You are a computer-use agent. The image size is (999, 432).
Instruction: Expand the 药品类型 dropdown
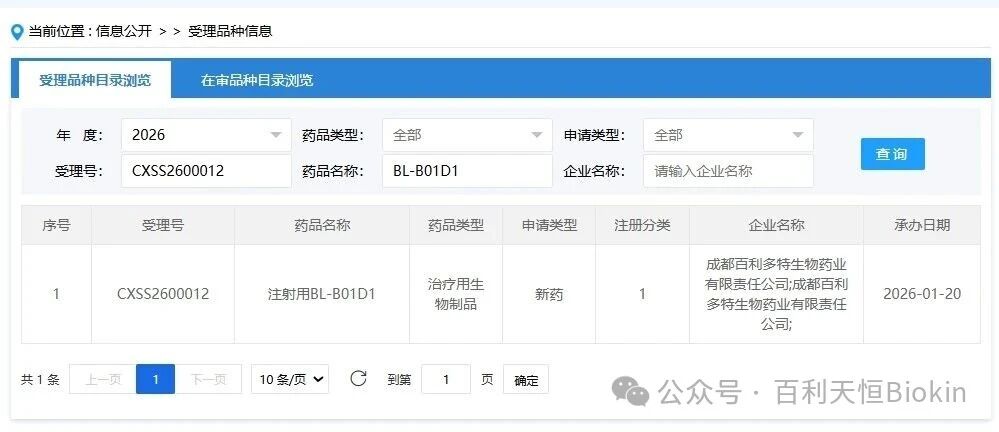[466, 135]
